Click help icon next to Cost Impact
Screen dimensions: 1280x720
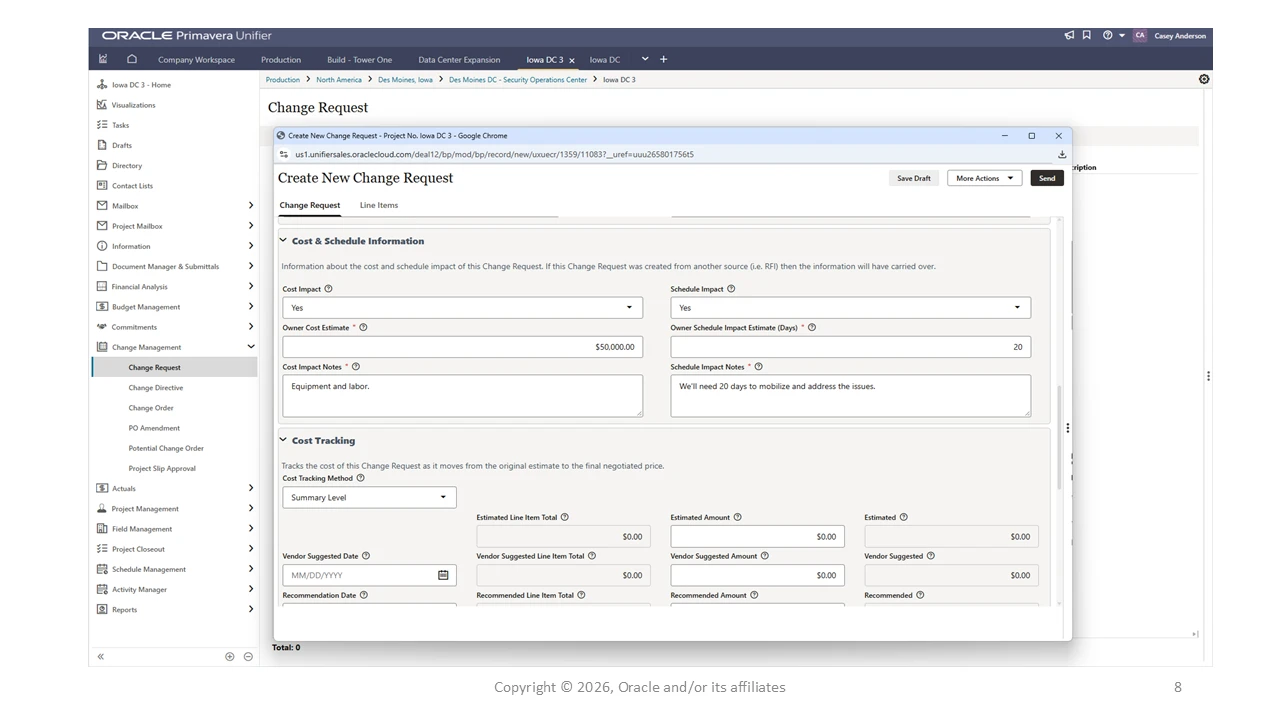coord(328,289)
